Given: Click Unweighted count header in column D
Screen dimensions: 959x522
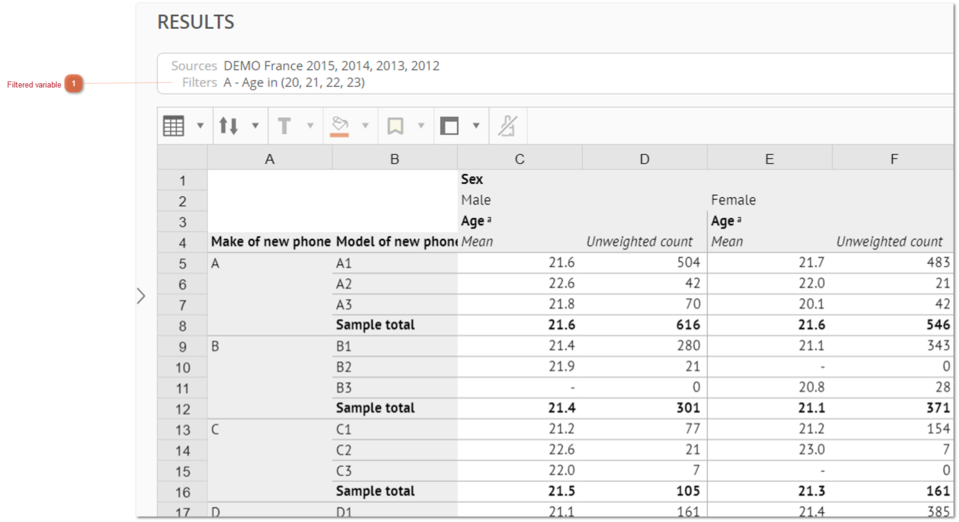Looking at the screenshot, I should (639, 242).
